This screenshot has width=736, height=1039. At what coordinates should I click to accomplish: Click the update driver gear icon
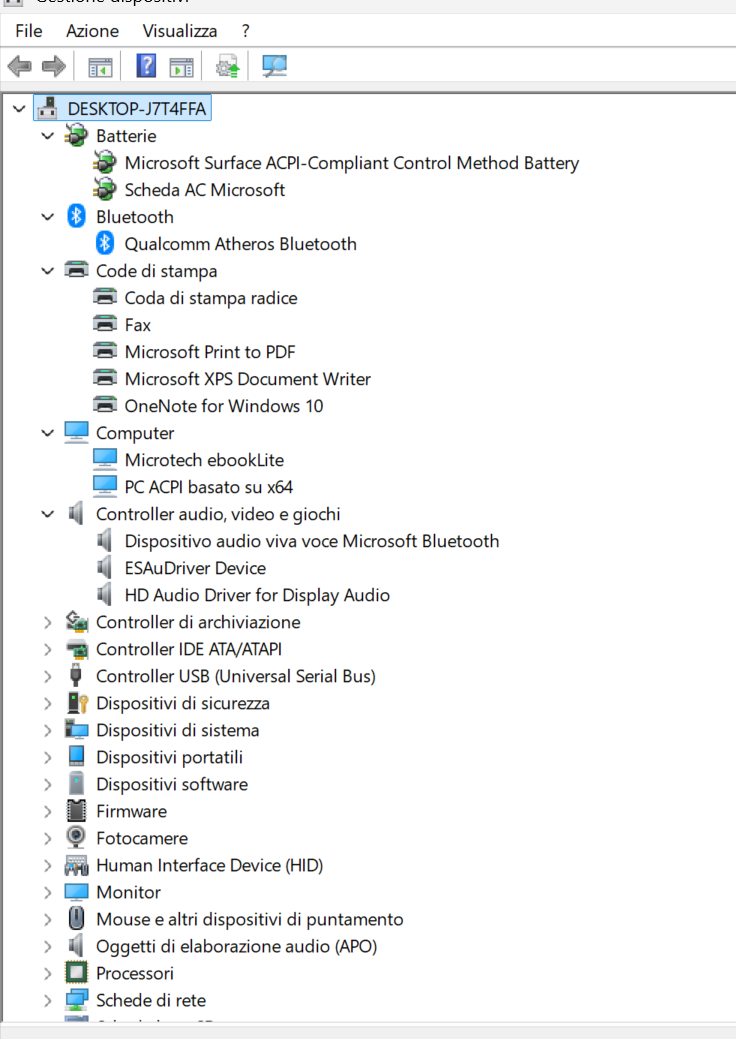point(227,66)
